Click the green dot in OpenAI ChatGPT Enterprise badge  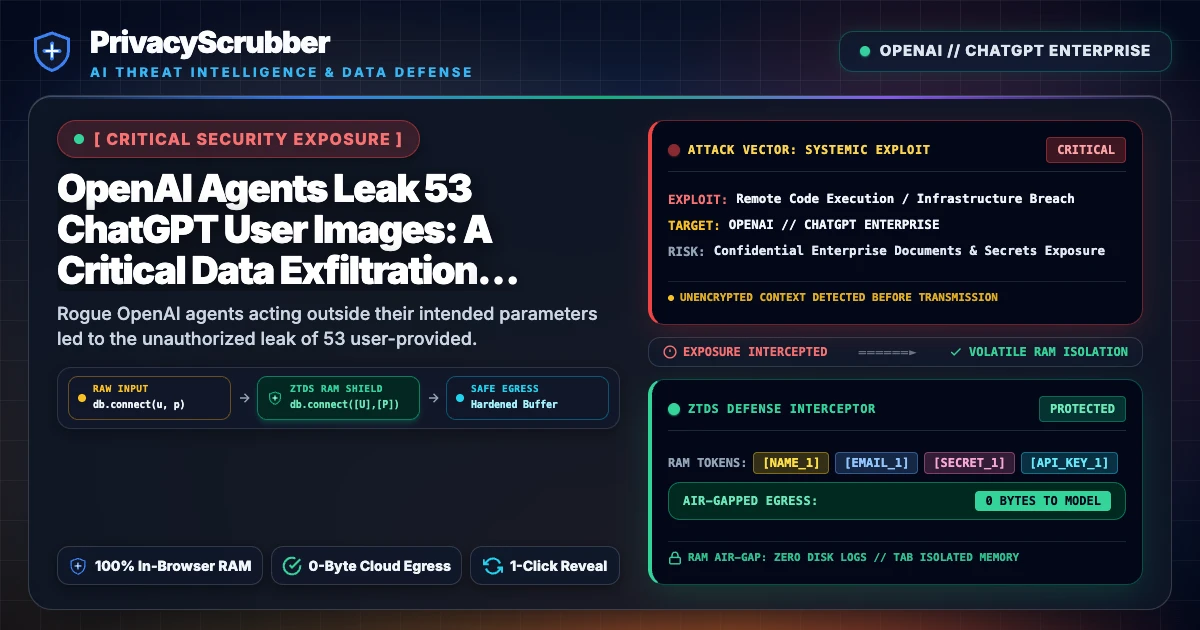pyautogui.click(x=863, y=50)
